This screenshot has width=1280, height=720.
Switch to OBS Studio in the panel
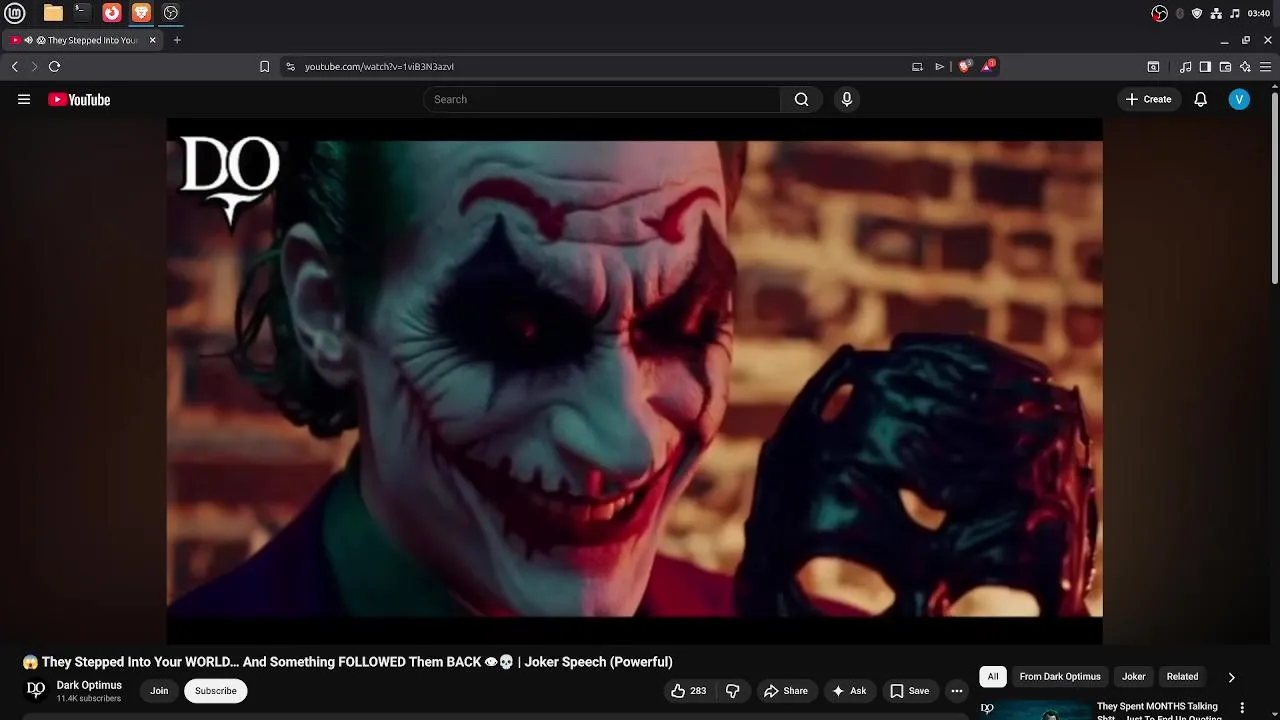(171, 13)
